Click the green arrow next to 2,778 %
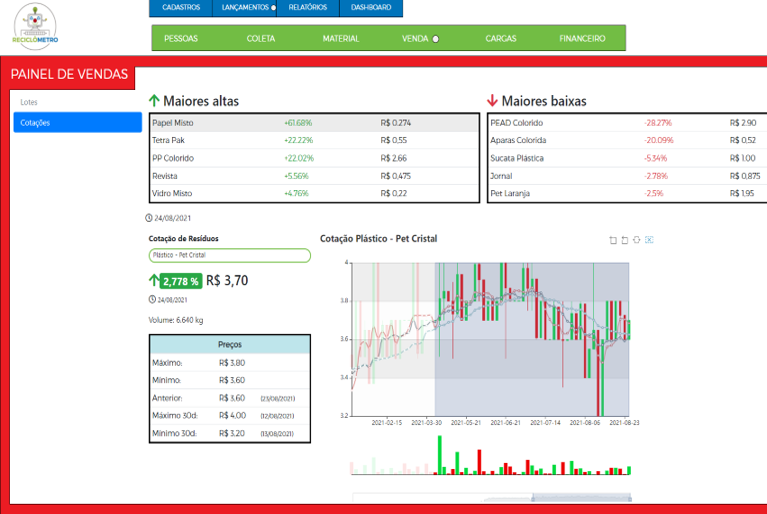The width and height of the screenshot is (767, 514). click(154, 281)
